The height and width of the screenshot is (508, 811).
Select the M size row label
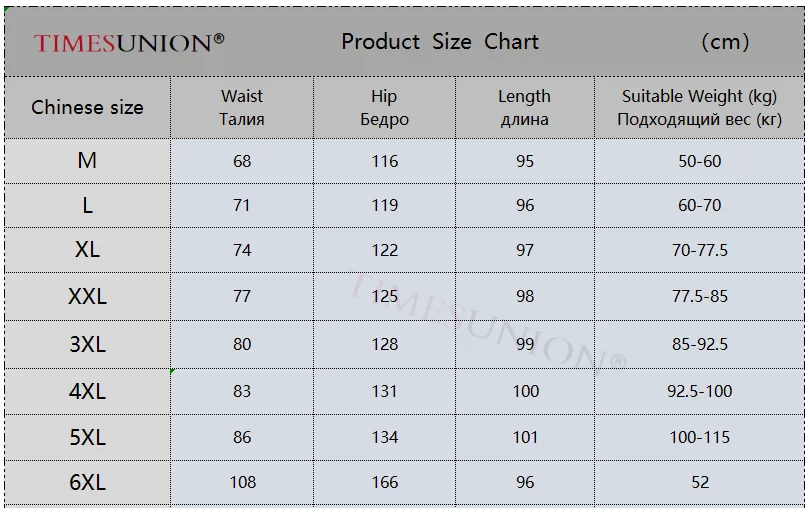click(87, 161)
